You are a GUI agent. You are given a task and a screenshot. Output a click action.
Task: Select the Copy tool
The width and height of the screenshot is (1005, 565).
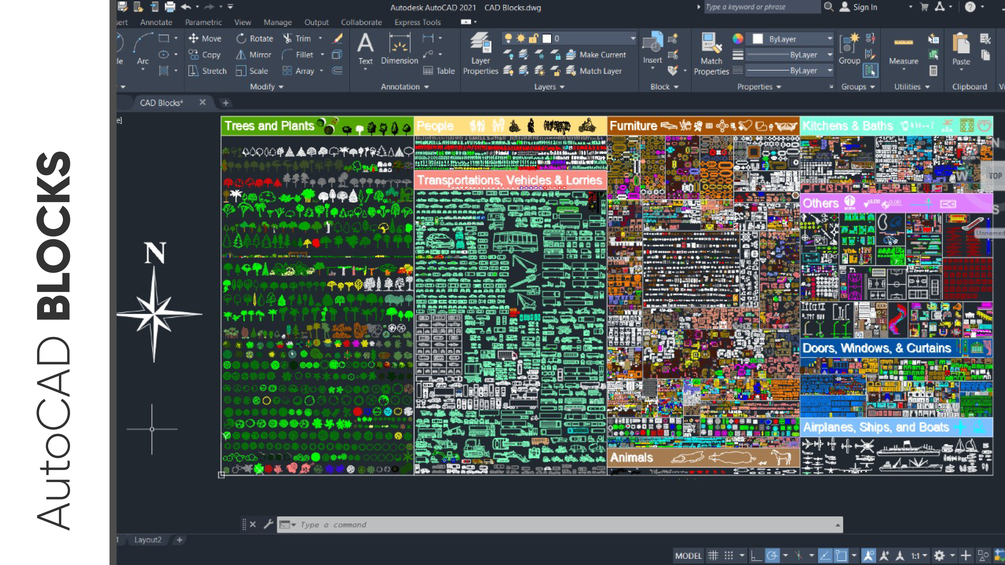pyautogui.click(x=204, y=54)
